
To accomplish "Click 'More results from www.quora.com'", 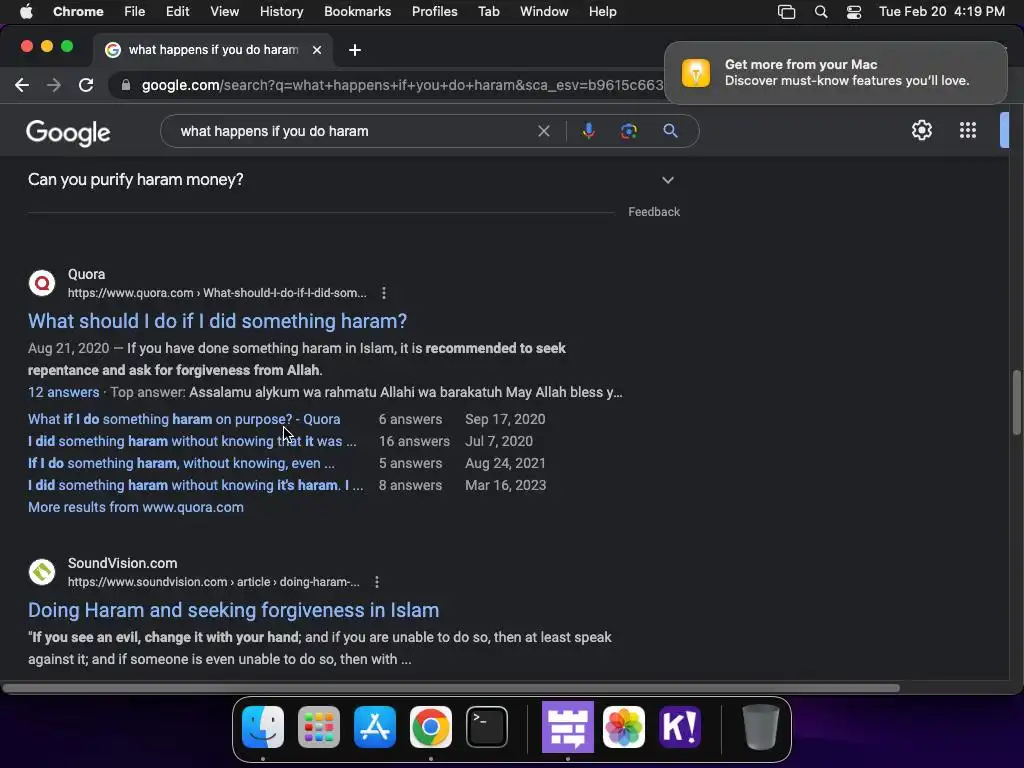I will pos(136,507).
